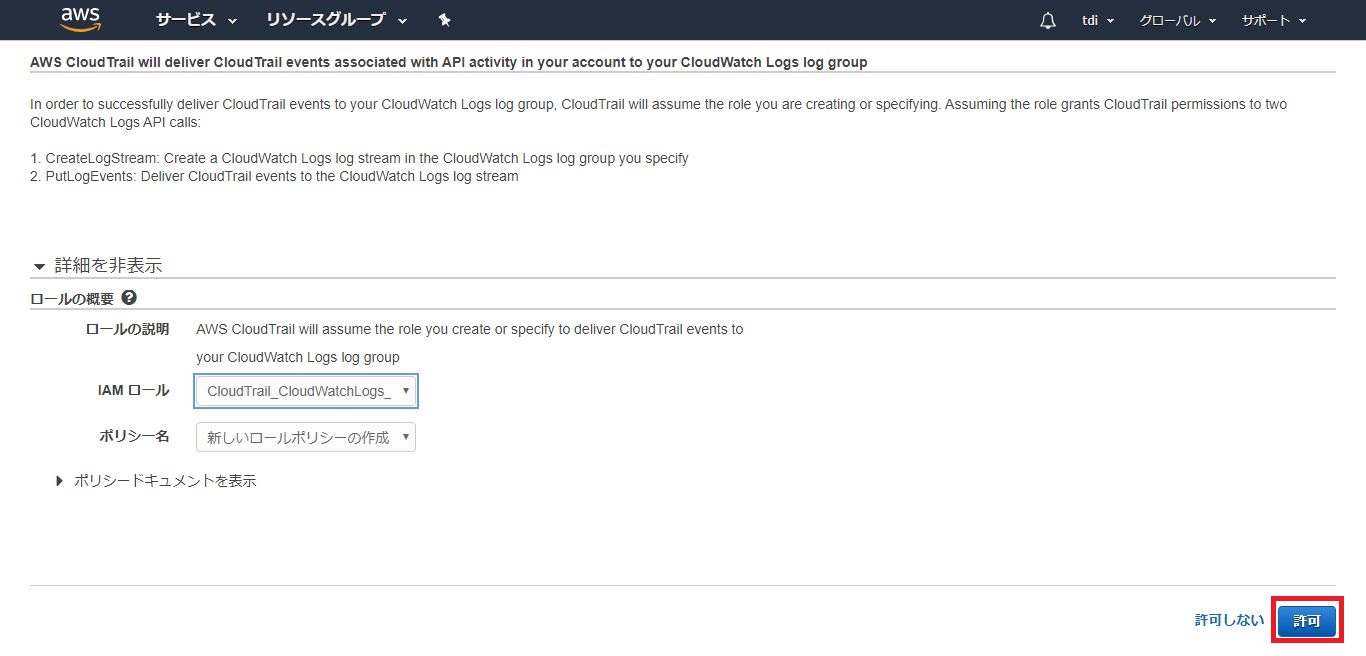
Task: Click the ロールの説明 label
Action: click(127, 329)
